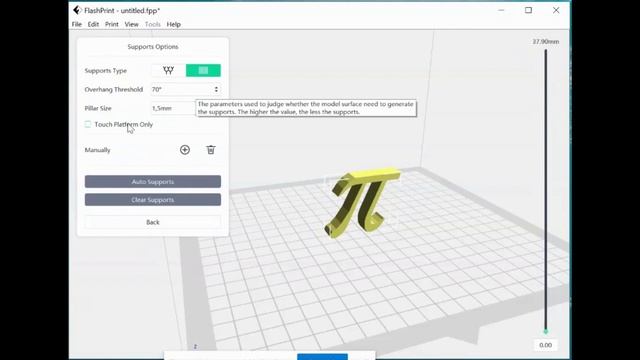Screen dimensions: 640x360
Task: Click the 0.00 layer height value box
Action: pyautogui.click(x=545, y=345)
